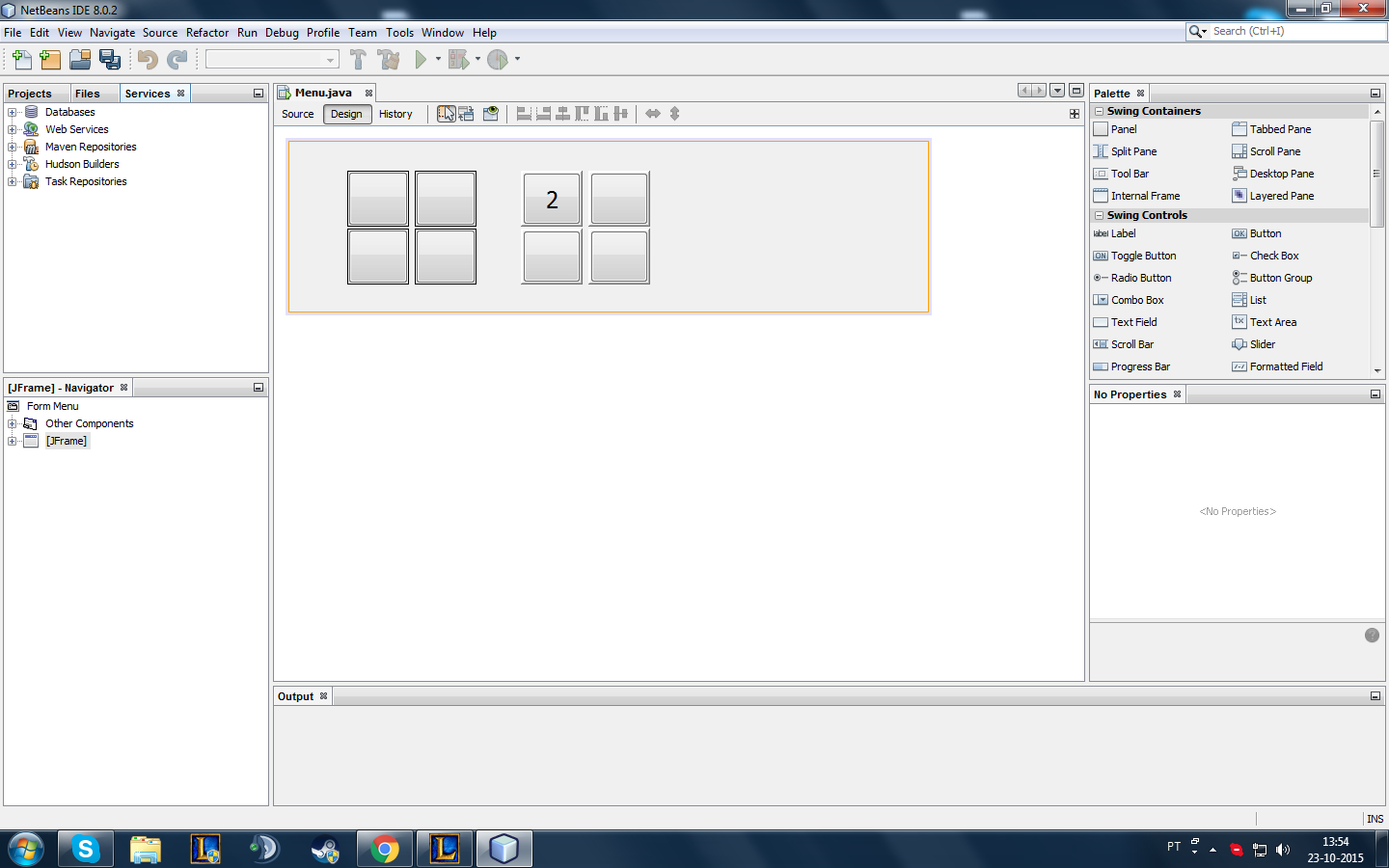Expand Other Components in the Navigator
Screen dimensions: 1389x868
pyautogui.click(x=13, y=423)
